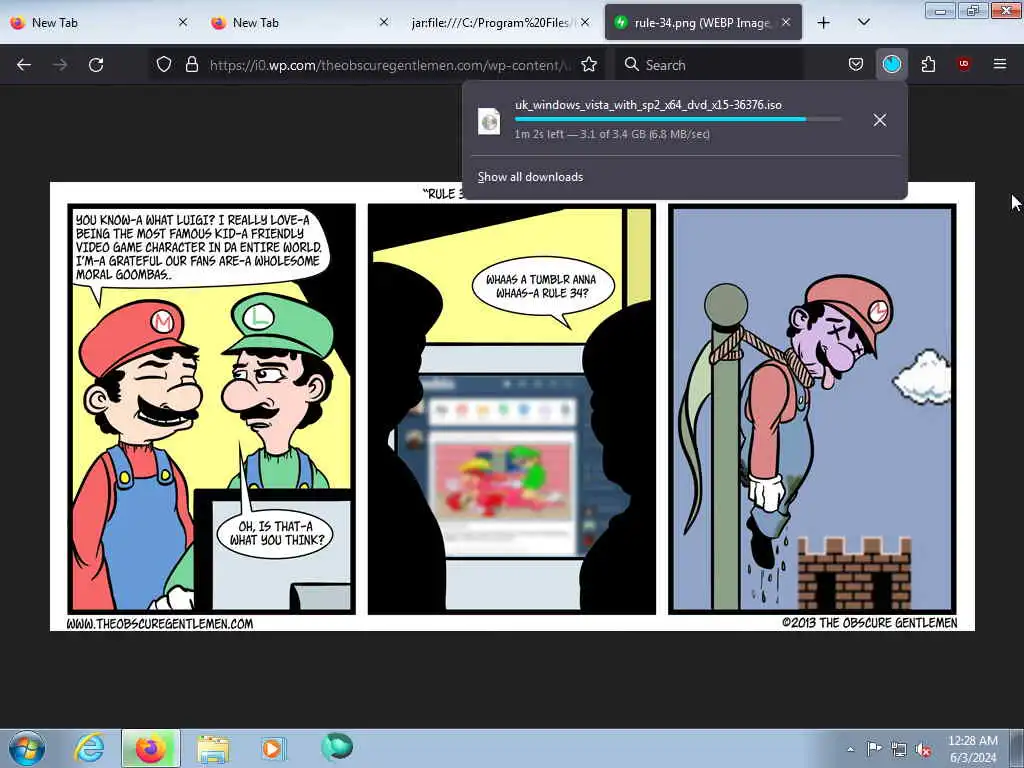Click the ISO file icon in downloads

pos(489,121)
